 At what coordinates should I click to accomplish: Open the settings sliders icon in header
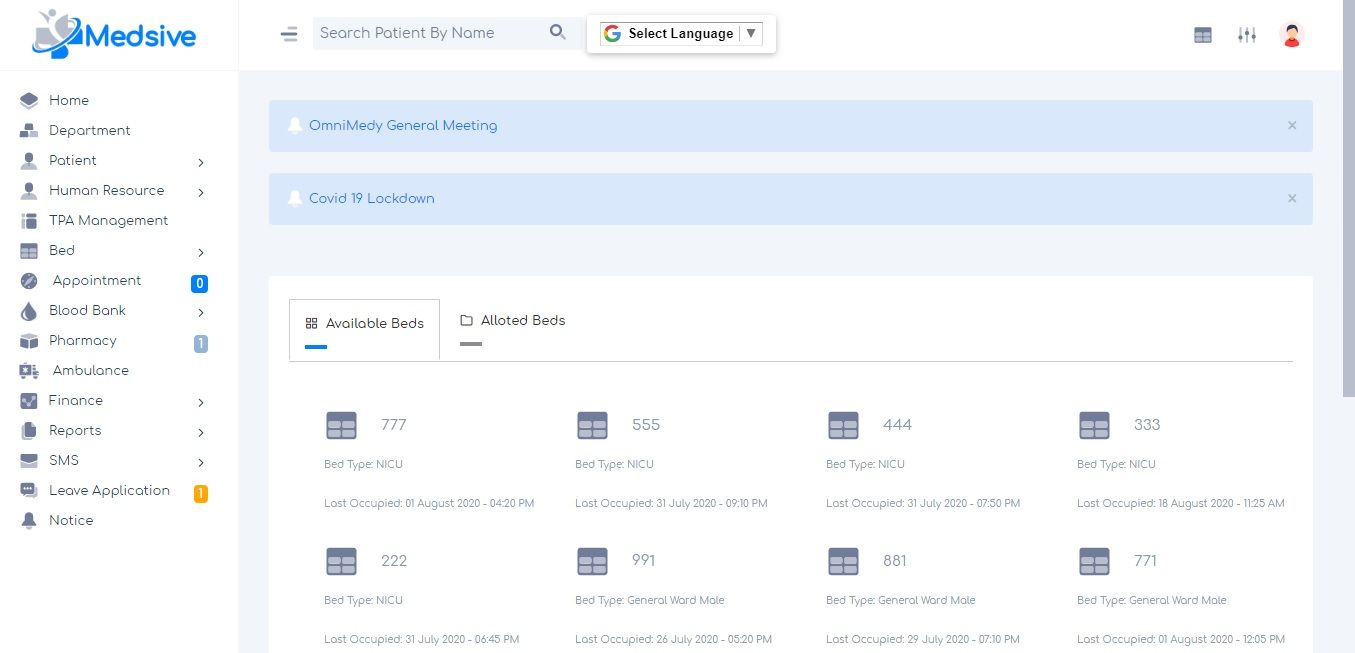point(1246,35)
